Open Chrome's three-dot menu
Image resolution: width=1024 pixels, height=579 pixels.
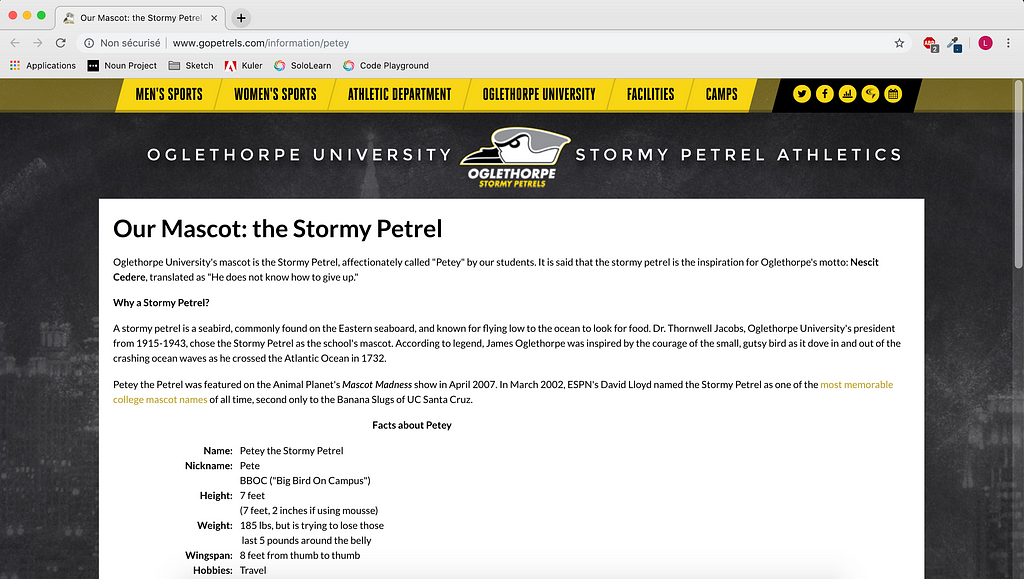coord(1008,43)
